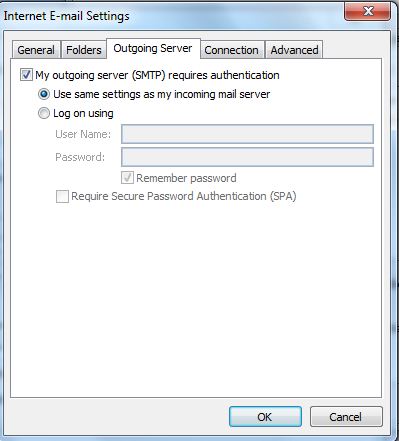Toggle the Remember password checkbox
This screenshot has height=441, width=399.
pos(127,178)
